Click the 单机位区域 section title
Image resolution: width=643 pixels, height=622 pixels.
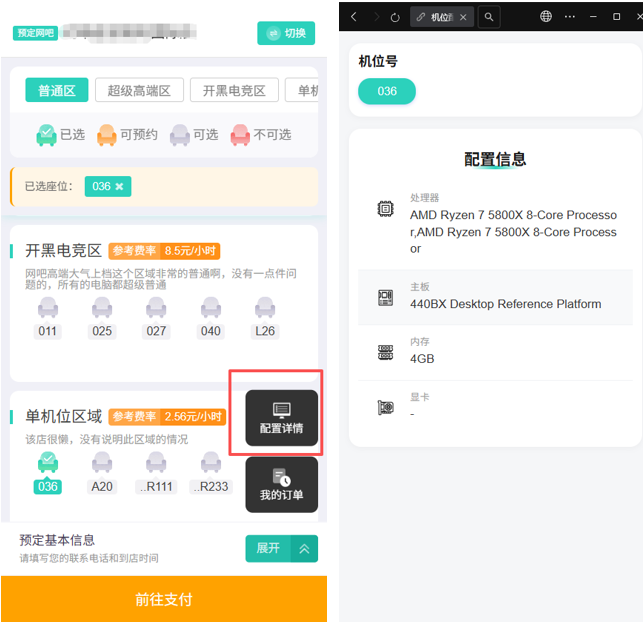pyautogui.click(x=64, y=417)
